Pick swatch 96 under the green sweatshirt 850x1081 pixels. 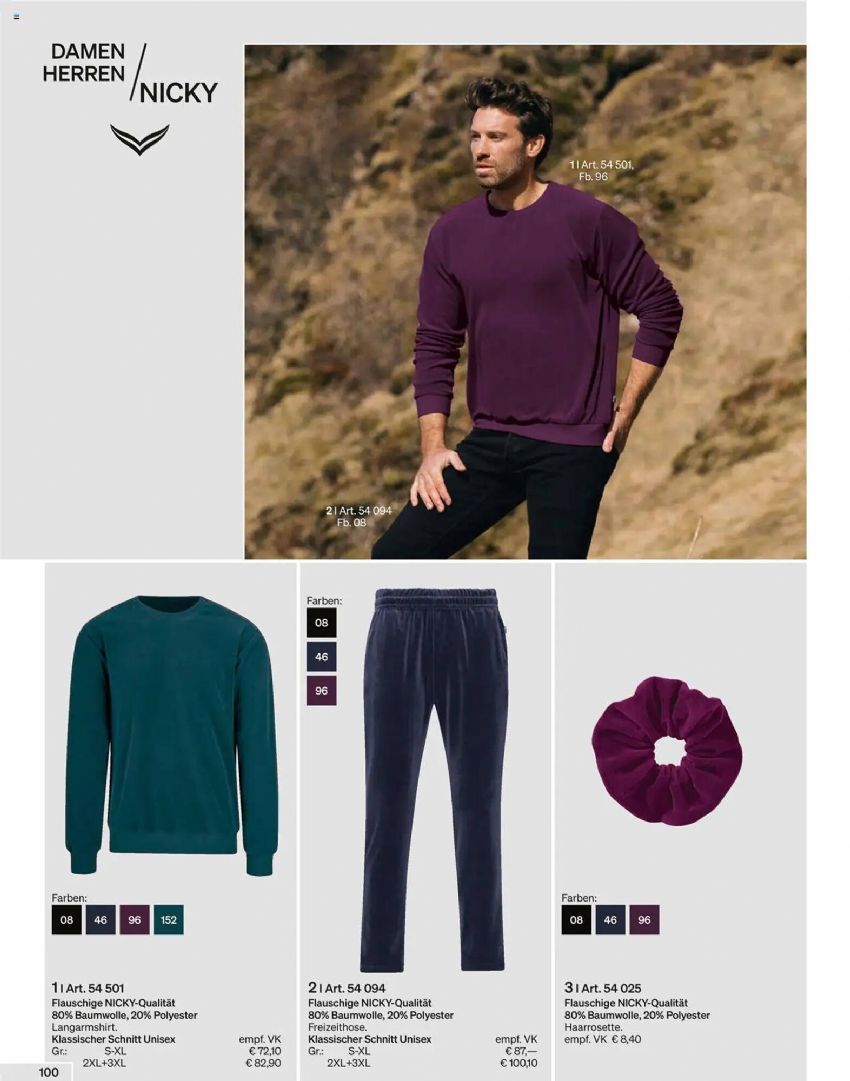[x=134, y=920]
